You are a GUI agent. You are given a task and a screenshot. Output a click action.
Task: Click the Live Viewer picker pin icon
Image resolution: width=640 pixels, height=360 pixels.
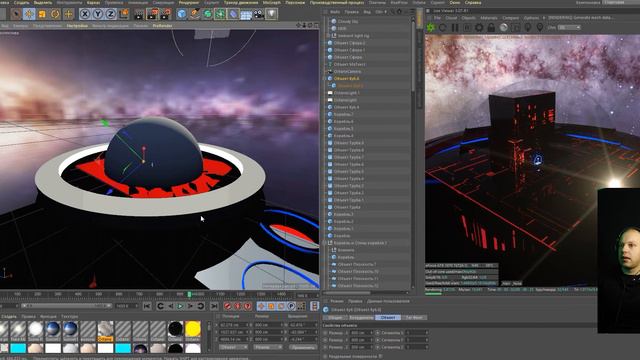click(540, 27)
